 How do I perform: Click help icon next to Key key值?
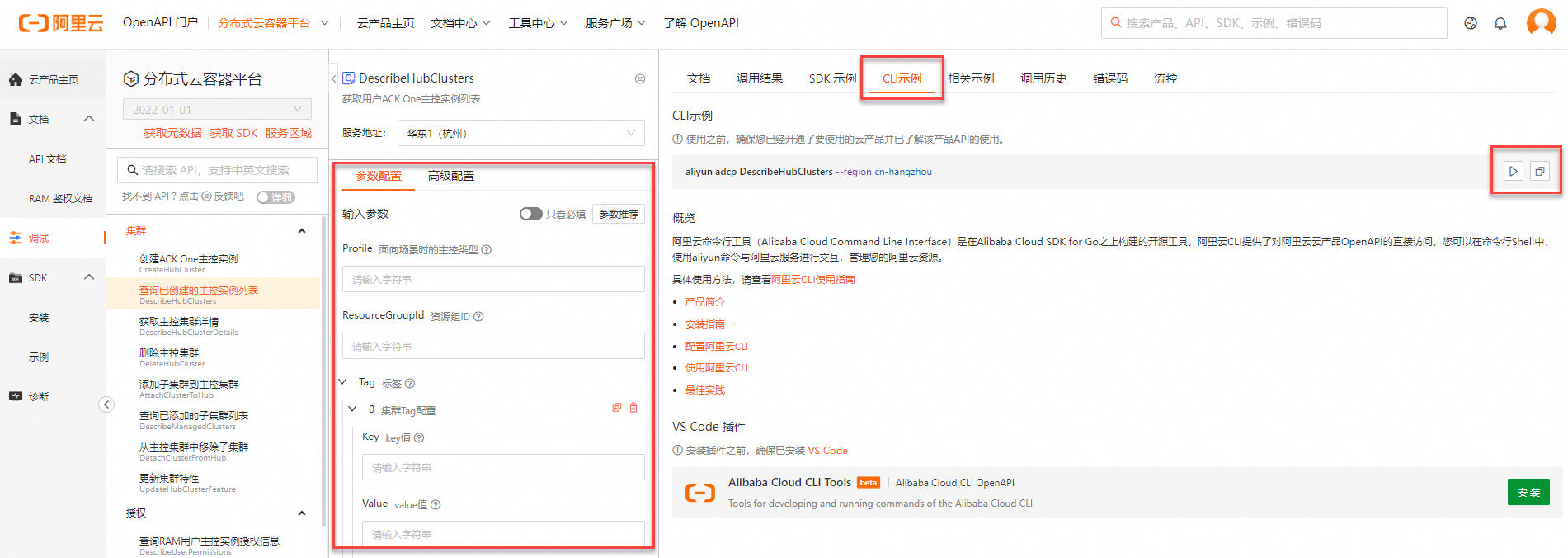(x=419, y=438)
